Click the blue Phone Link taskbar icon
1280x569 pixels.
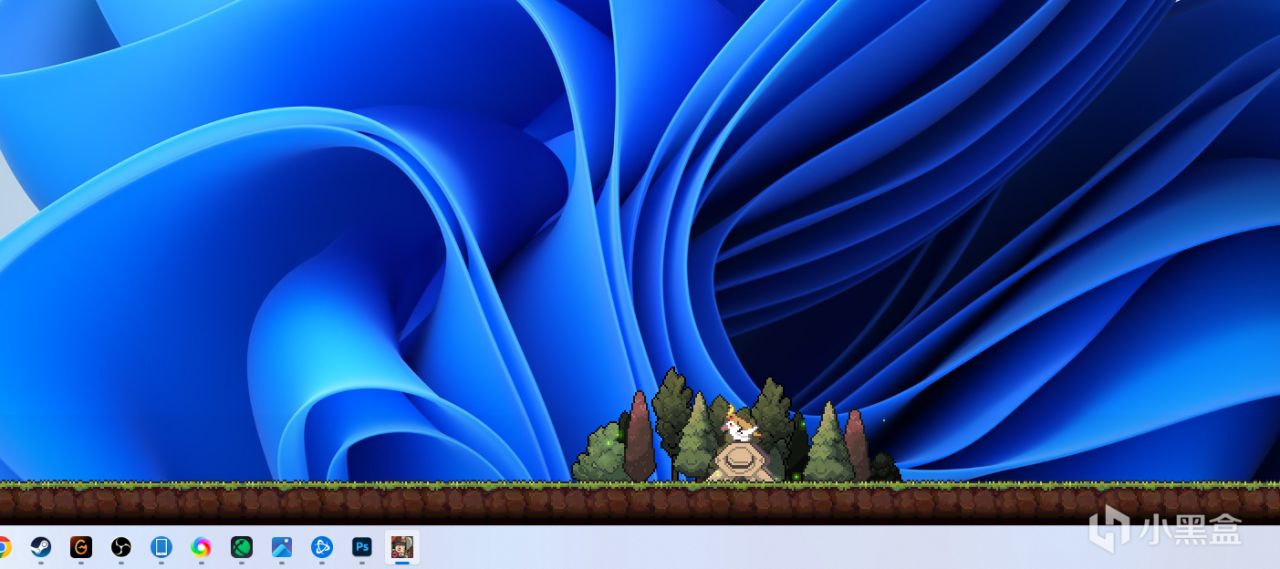coord(161,547)
